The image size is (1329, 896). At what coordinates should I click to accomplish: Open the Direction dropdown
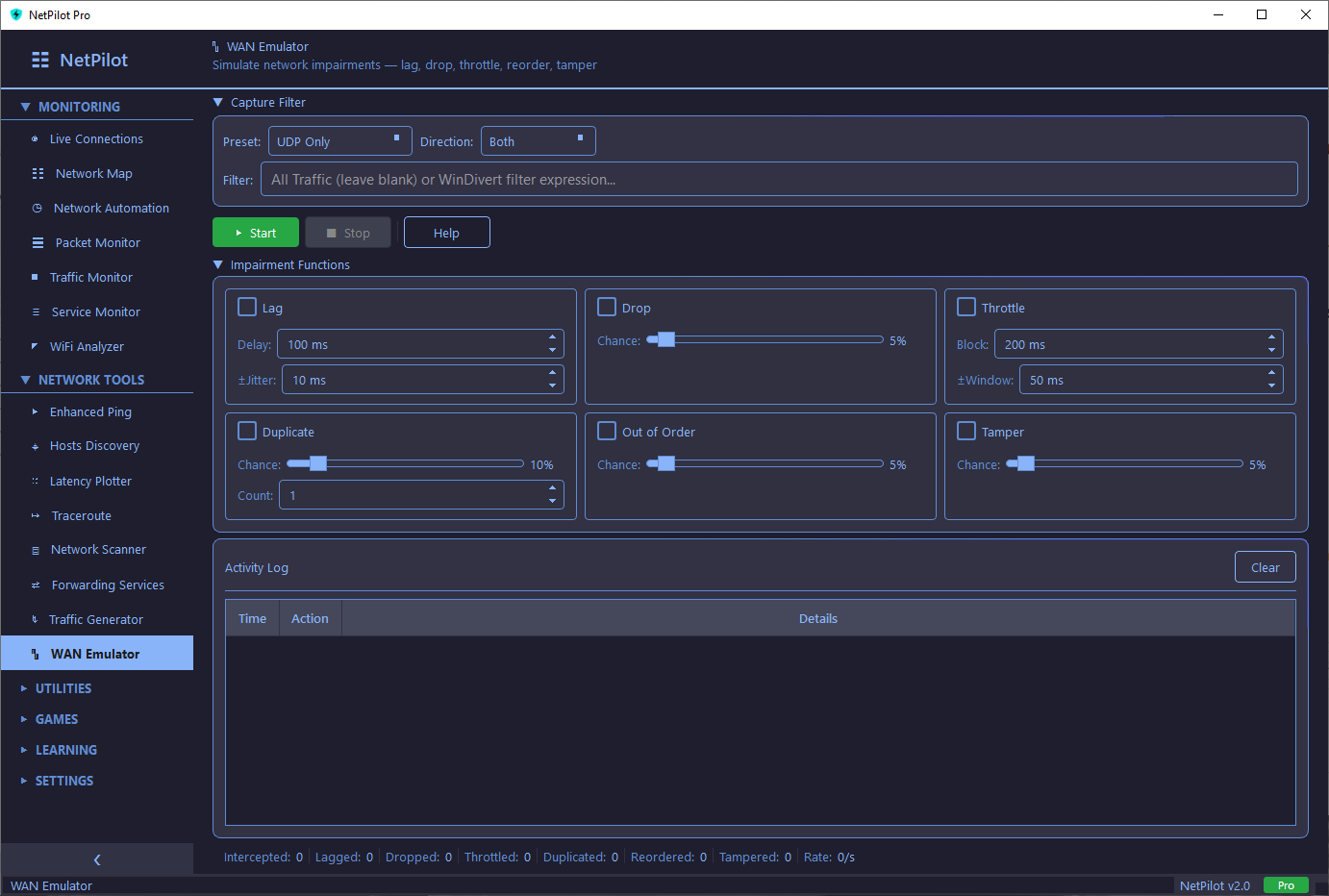pyautogui.click(x=538, y=140)
